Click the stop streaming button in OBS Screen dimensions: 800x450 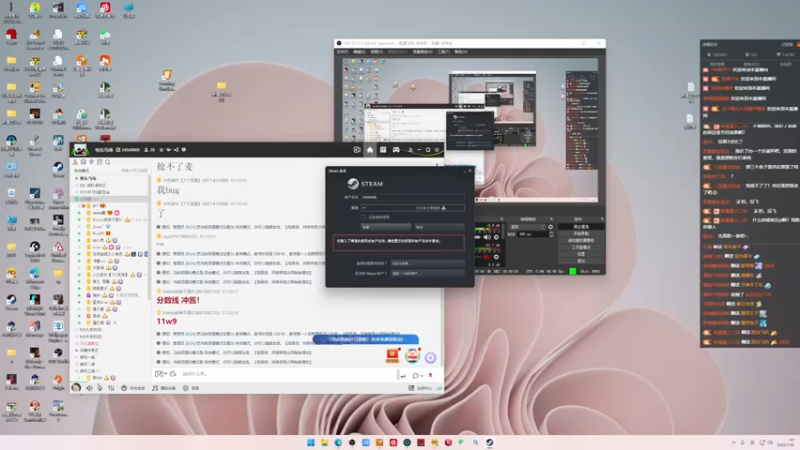[x=581, y=227]
